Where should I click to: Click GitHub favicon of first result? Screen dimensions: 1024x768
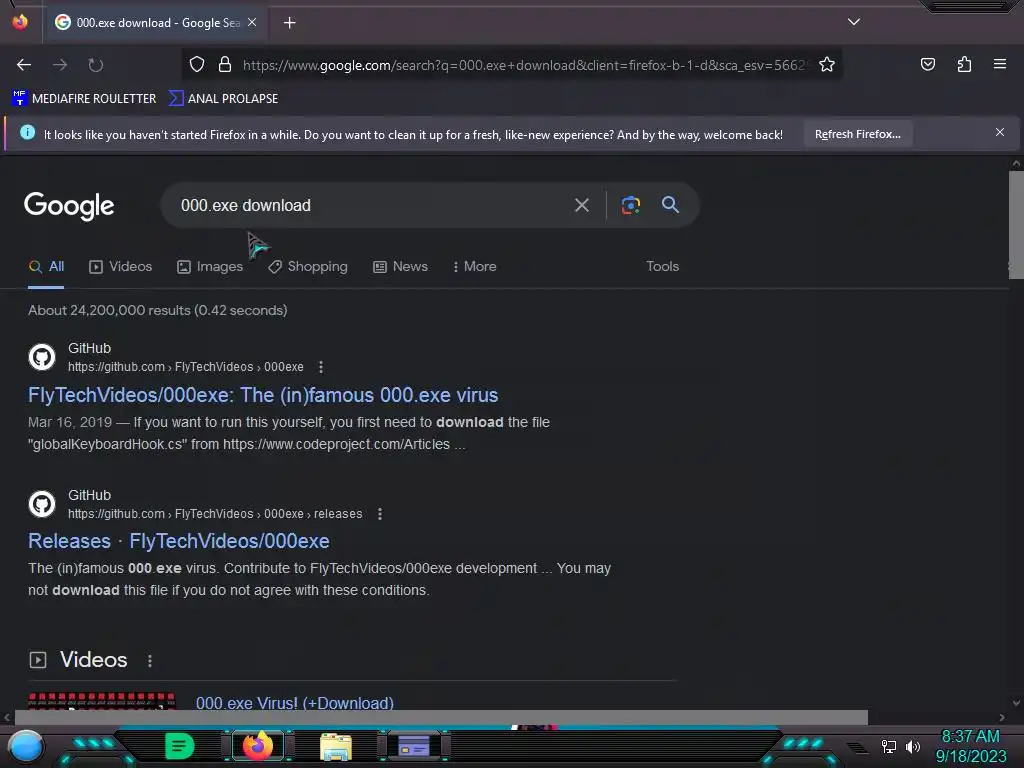coord(42,357)
